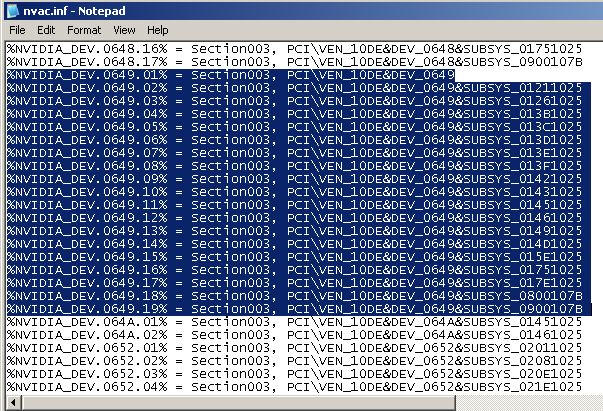Image resolution: width=603 pixels, height=411 pixels.
Task: Click the line starting %NVIDIA_DEV.0649.14%
Action: (x=295, y=244)
